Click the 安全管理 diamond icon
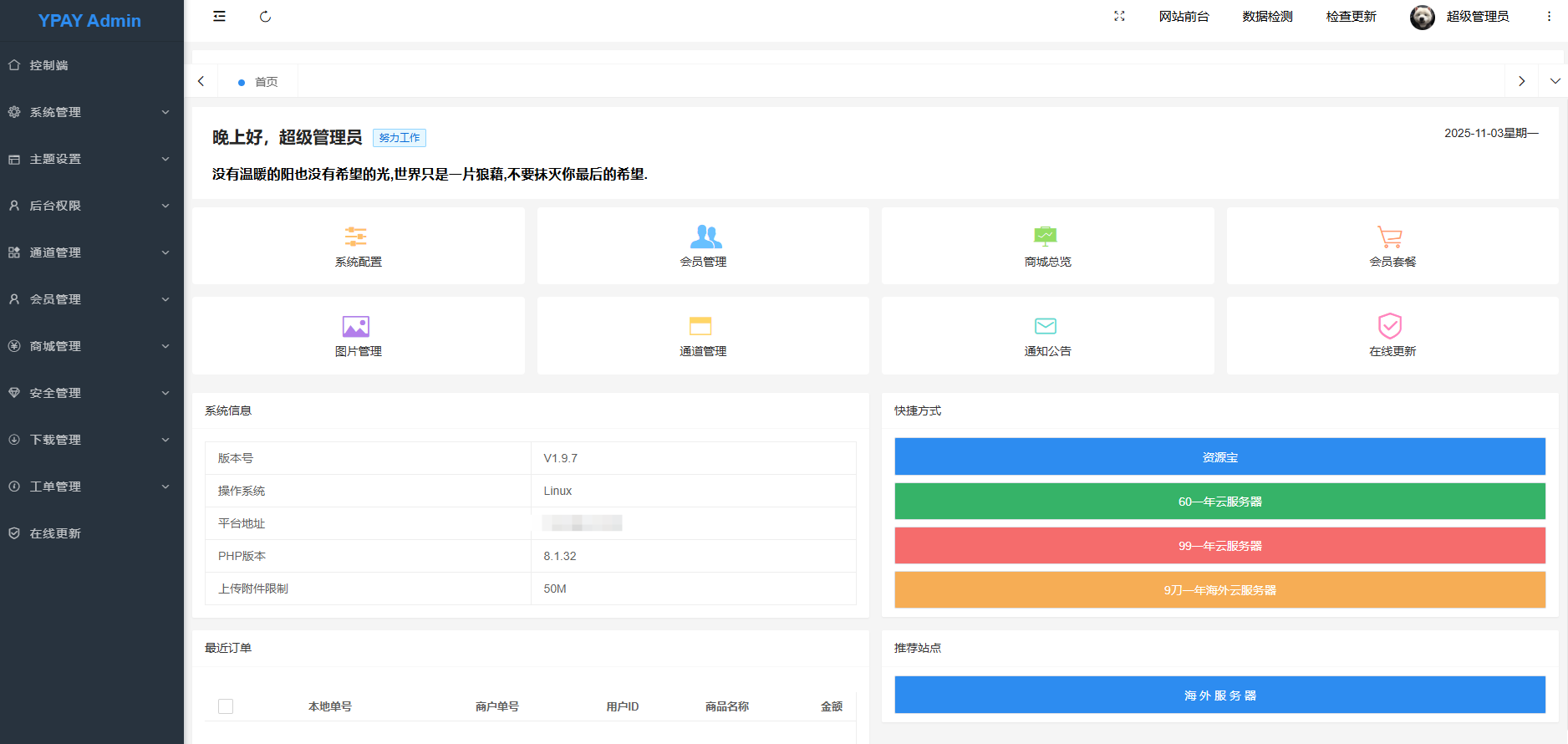The width and height of the screenshot is (1568, 744). (x=14, y=393)
